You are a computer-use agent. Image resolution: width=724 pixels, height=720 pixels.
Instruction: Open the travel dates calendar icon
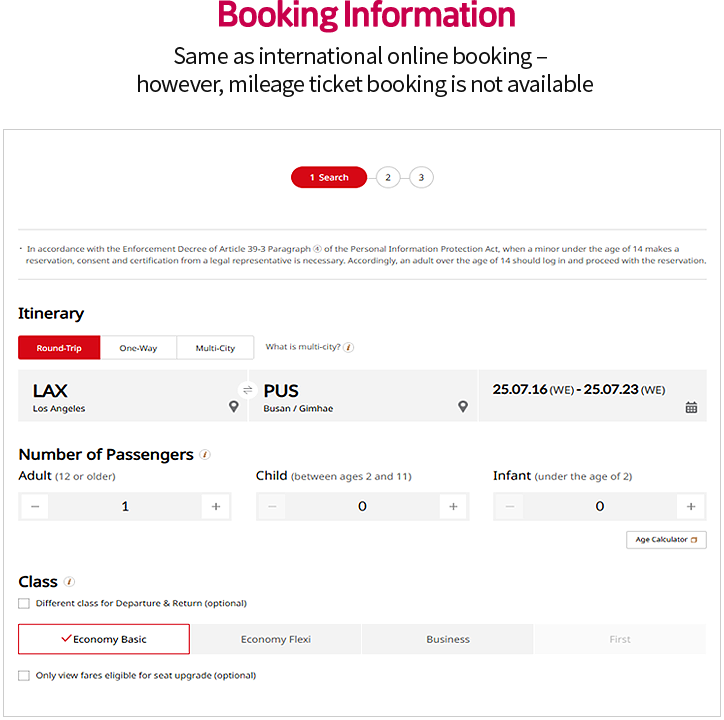pos(691,407)
